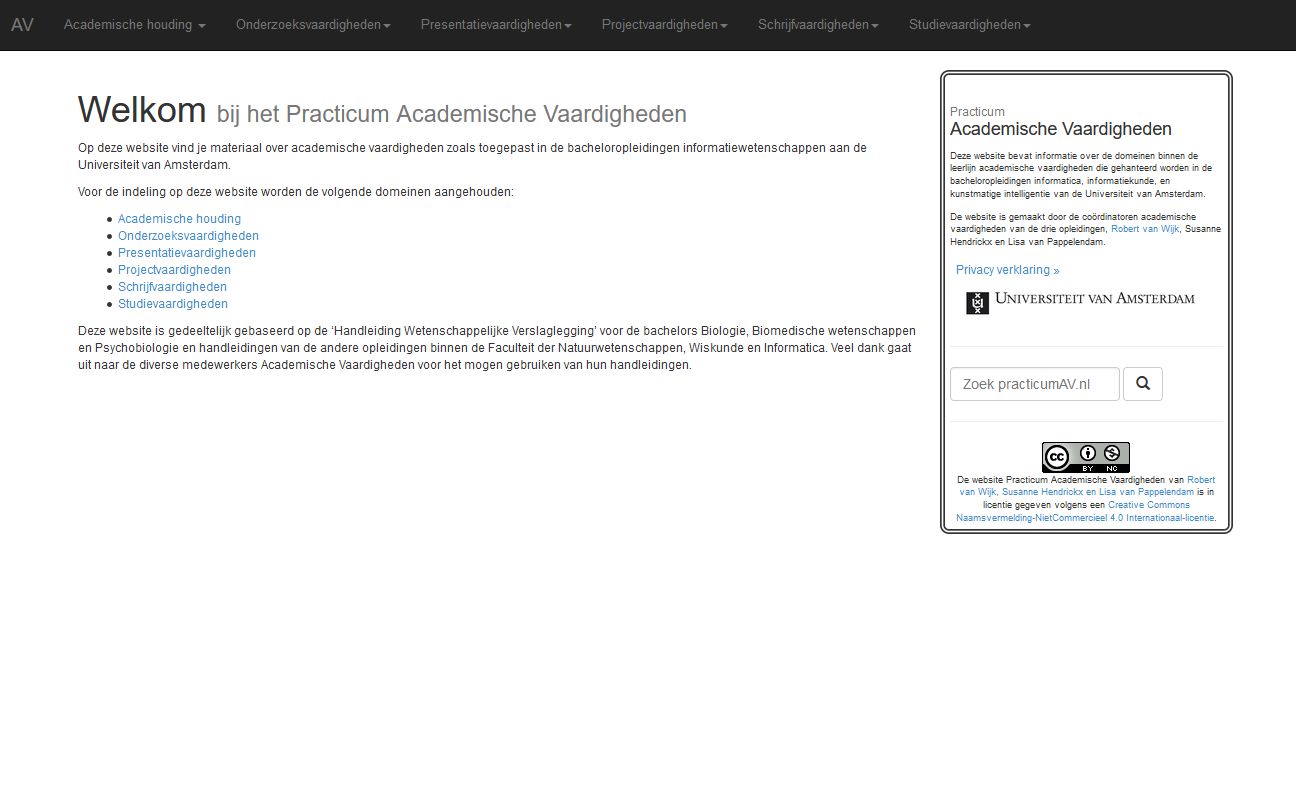Open the Privacy verklaring link
The height and width of the screenshot is (792, 1296).
[x=1007, y=270]
